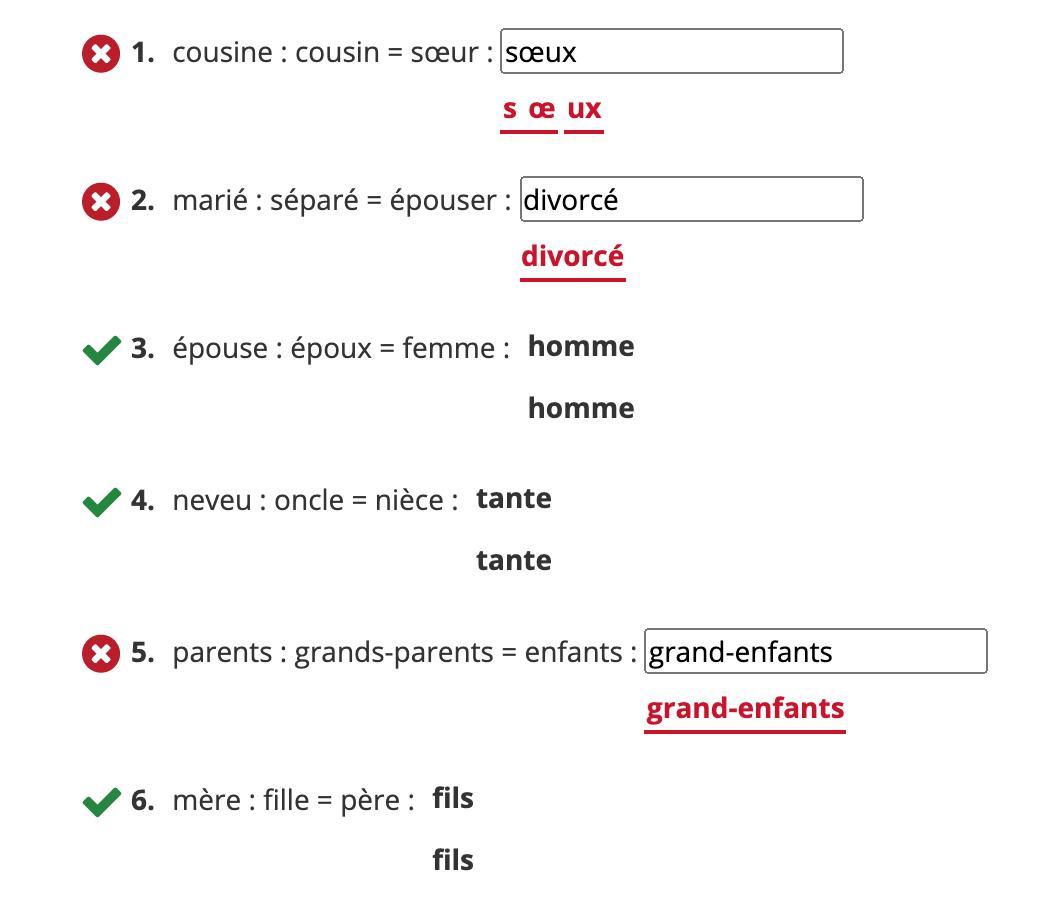Click the green checkmark for question 3
The width and height of the screenshot is (1042, 922).
102,350
